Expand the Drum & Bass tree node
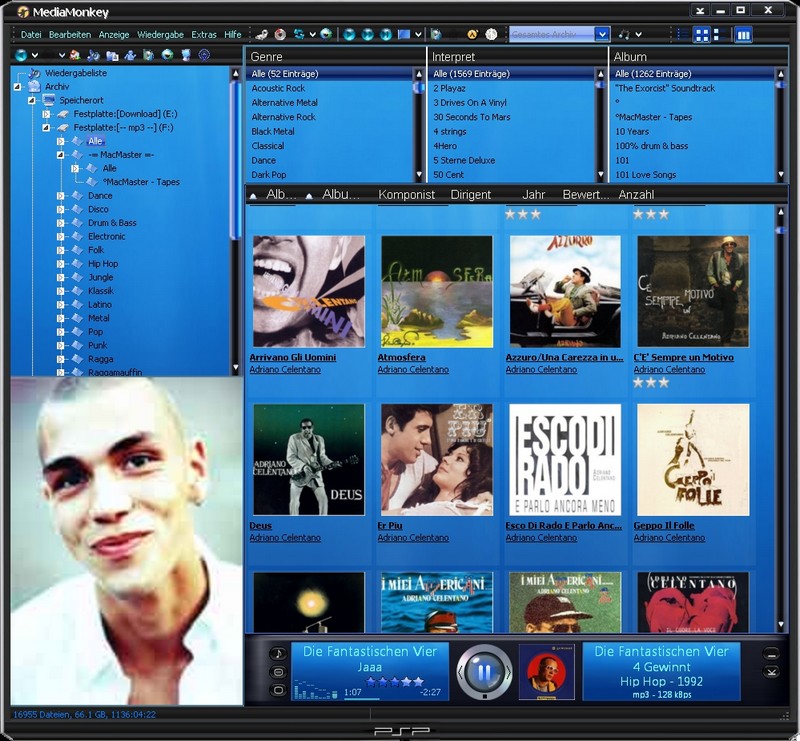This screenshot has height=741, width=800. pos(61,223)
